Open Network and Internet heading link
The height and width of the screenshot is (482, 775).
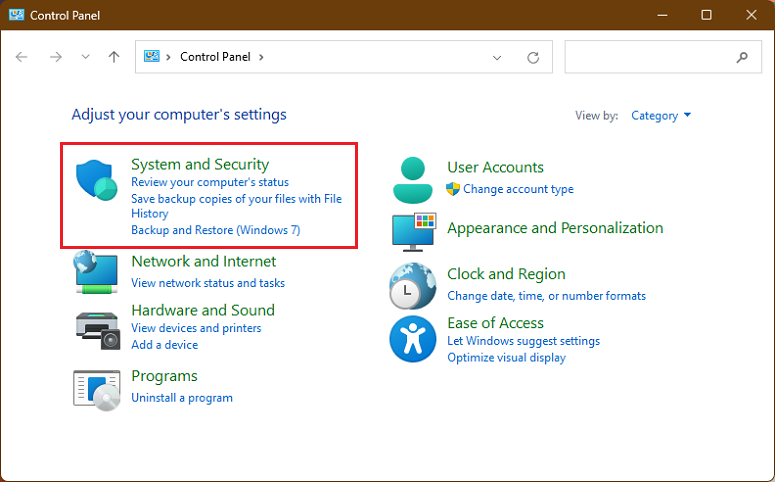204,261
